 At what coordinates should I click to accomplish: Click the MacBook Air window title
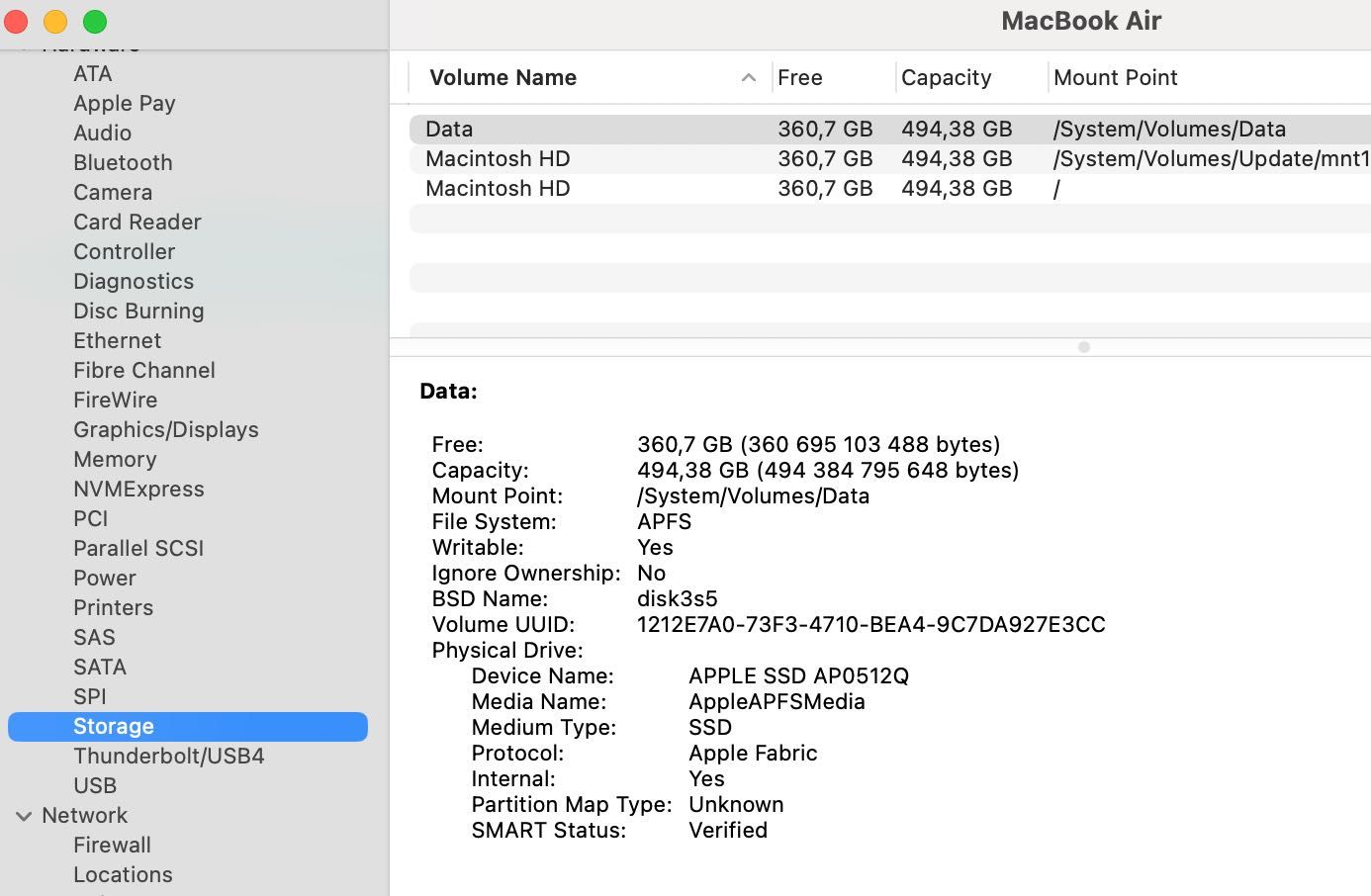[1081, 21]
